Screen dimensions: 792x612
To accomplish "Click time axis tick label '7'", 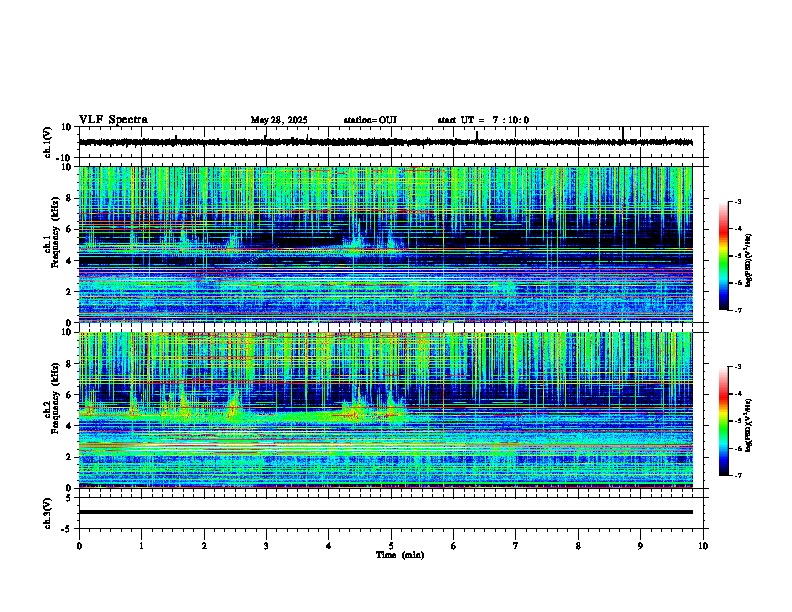I will [x=516, y=546].
